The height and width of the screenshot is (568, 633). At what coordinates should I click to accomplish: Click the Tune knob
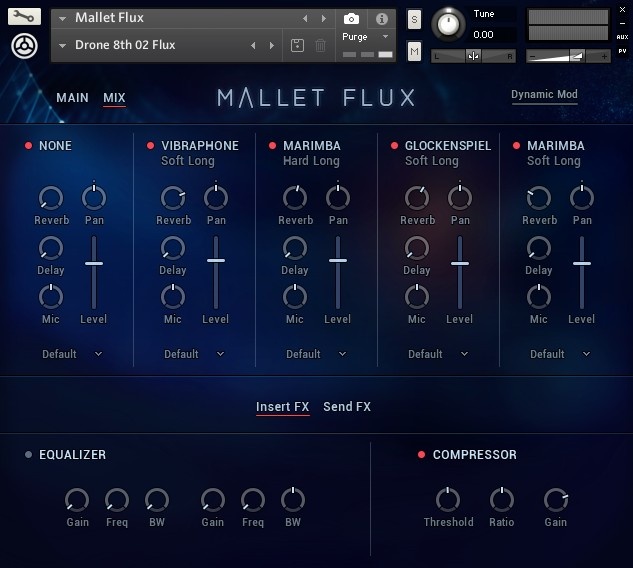(448, 24)
